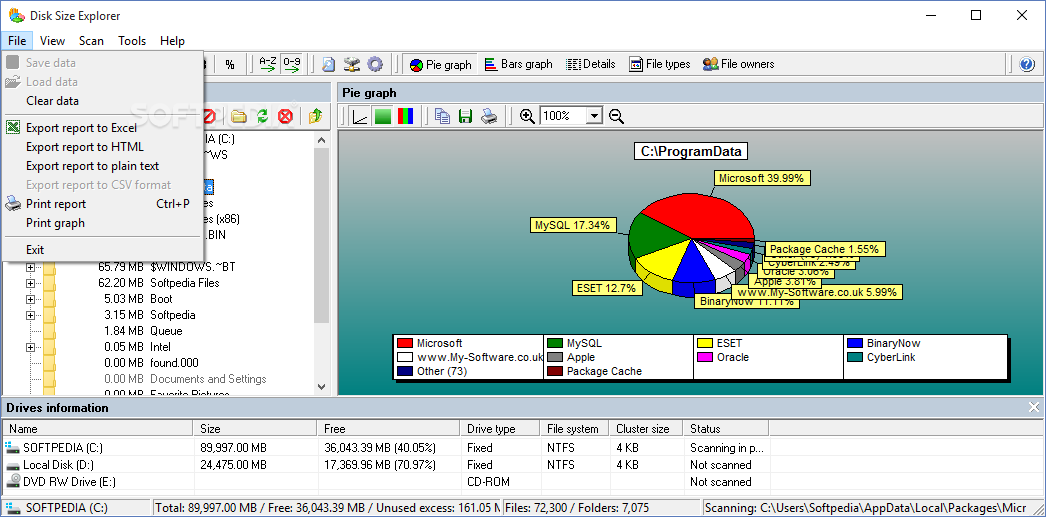Sort drives by the Size column header
Image resolution: width=1046 pixels, height=517 pixels.
257,429
